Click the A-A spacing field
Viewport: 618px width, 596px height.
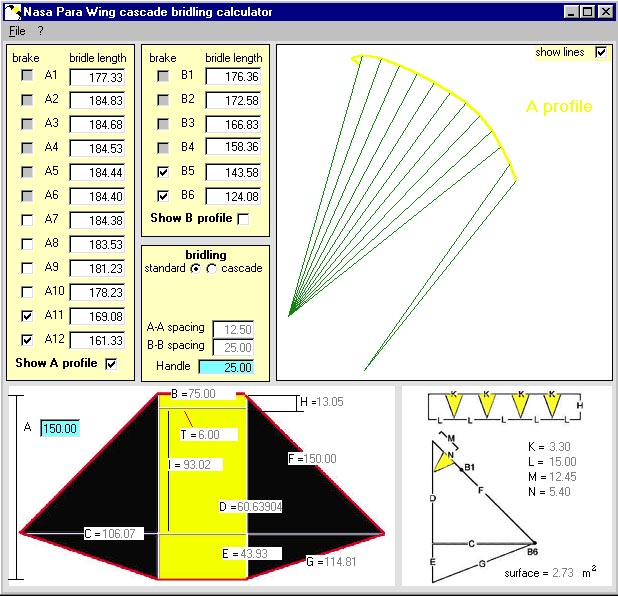[x=233, y=329]
